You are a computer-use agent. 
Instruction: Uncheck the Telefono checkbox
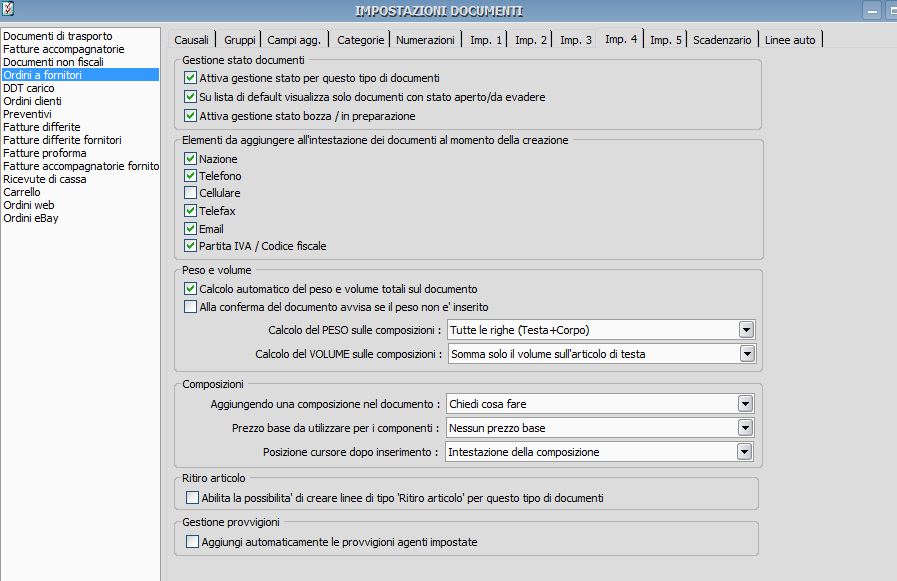[190, 175]
